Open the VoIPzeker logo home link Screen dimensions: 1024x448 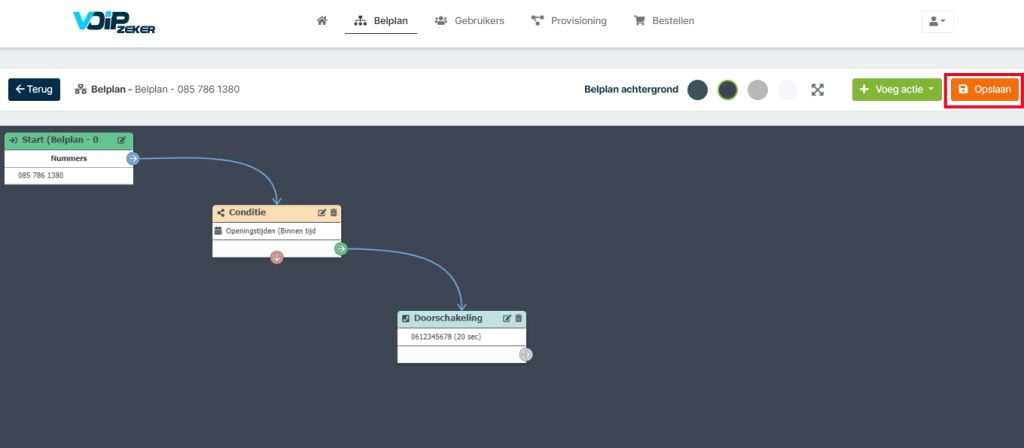coord(114,22)
